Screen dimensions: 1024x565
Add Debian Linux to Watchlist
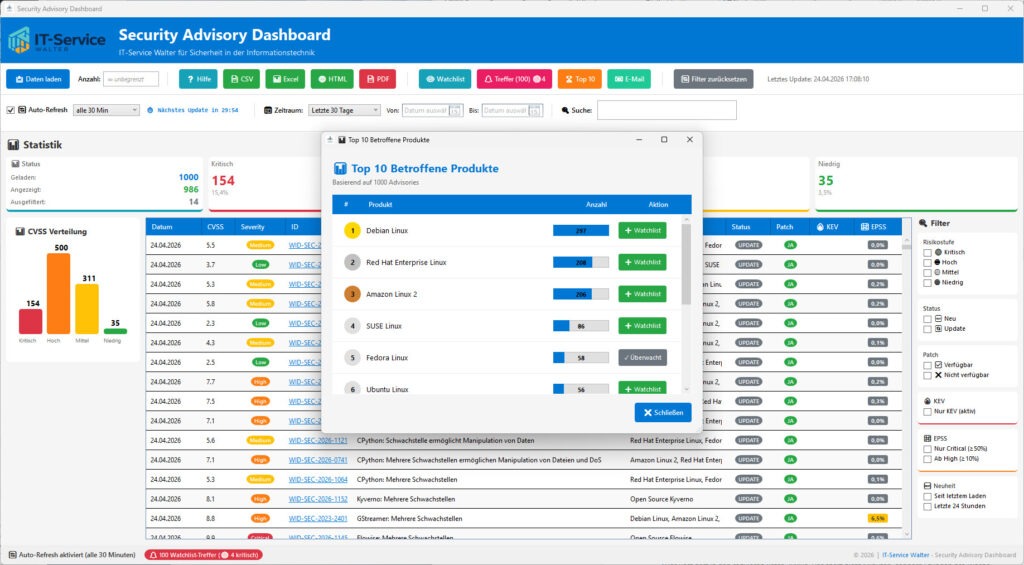pyautogui.click(x=643, y=231)
